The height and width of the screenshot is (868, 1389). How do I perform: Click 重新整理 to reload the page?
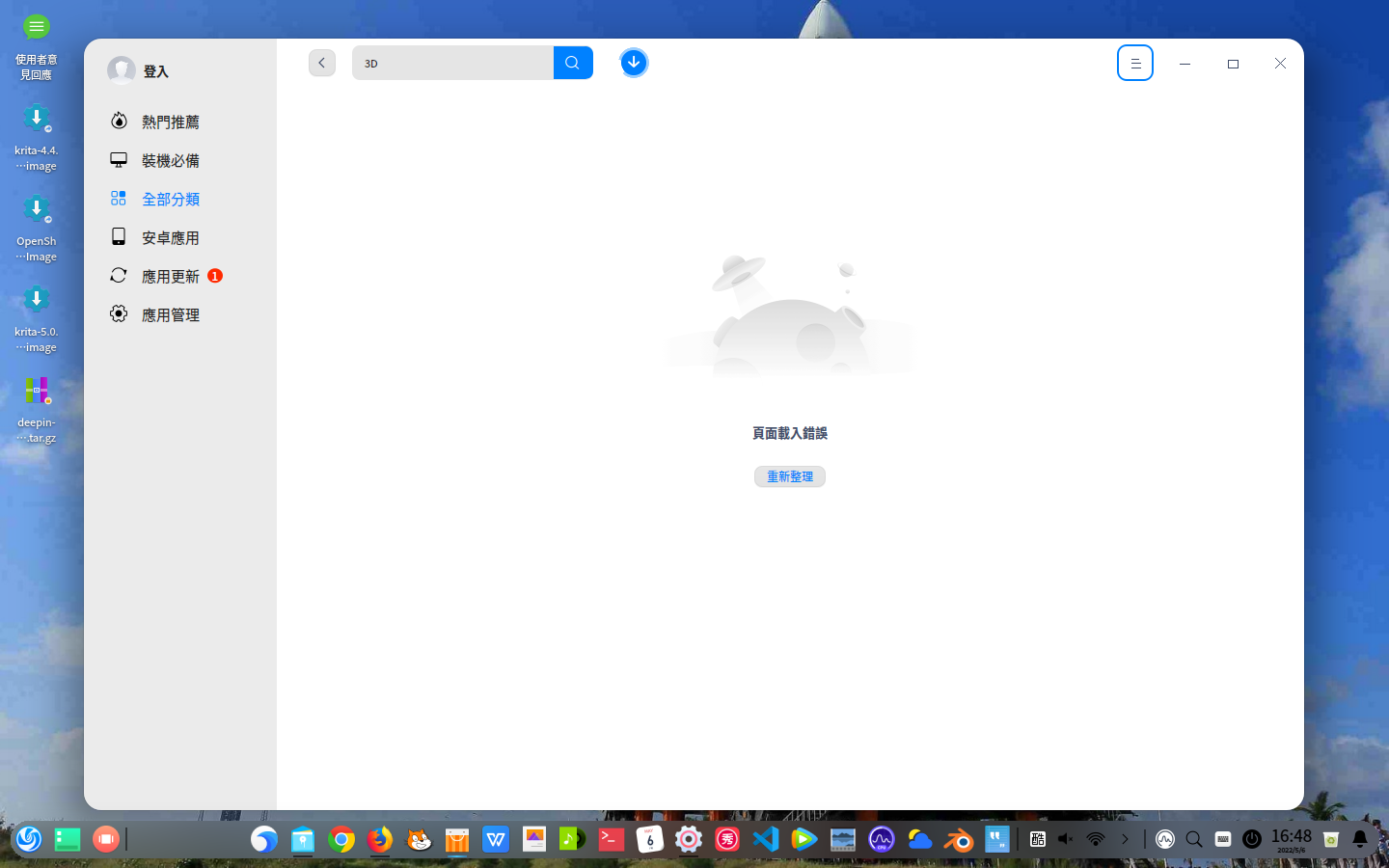pyautogui.click(x=789, y=475)
